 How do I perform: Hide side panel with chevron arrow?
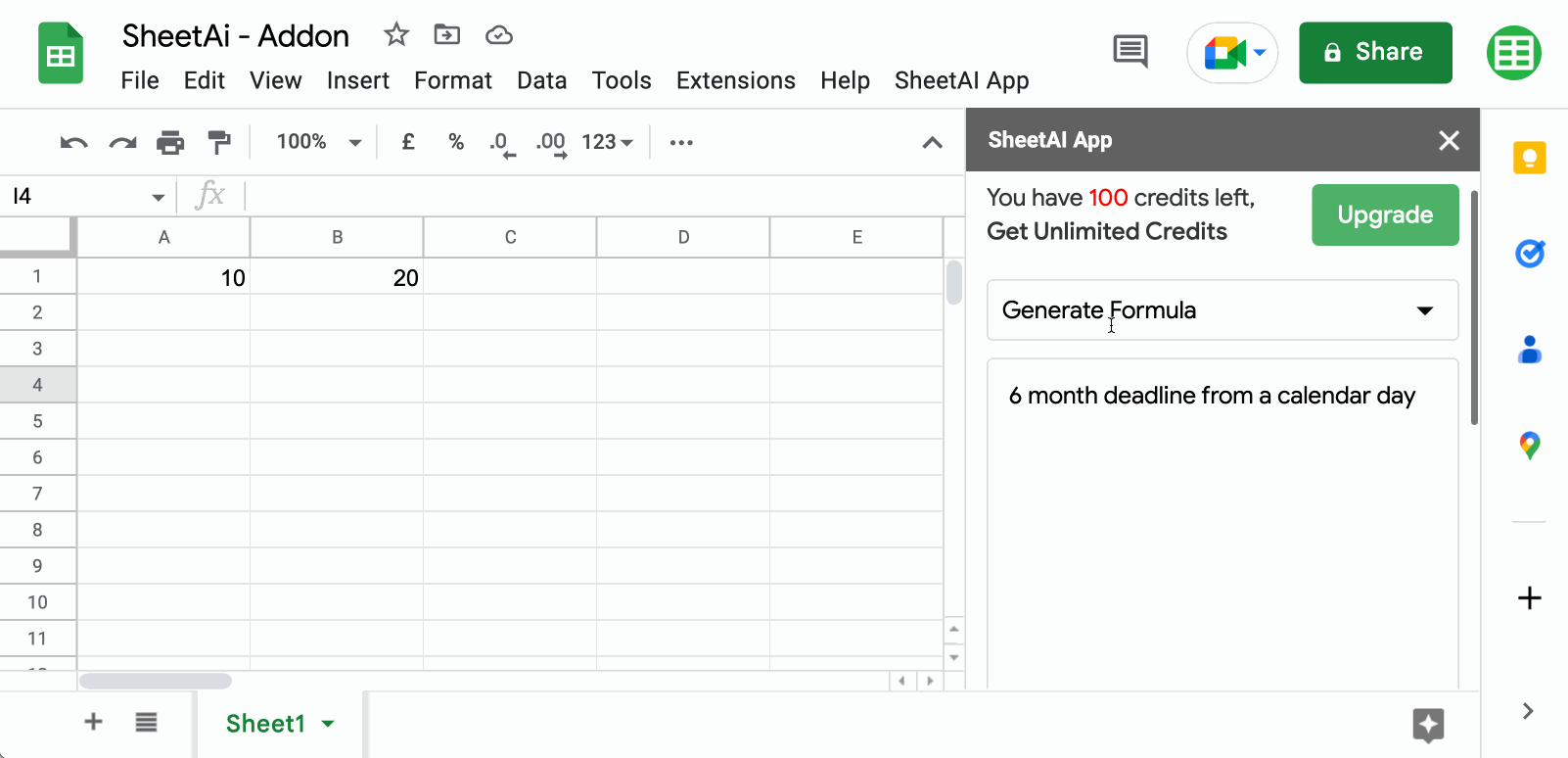tap(1528, 711)
